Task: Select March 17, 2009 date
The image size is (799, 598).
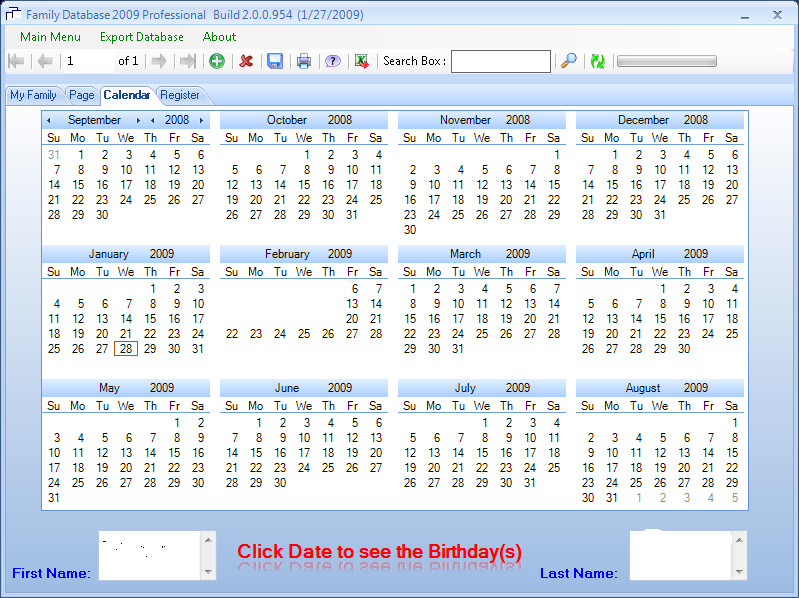Action: (458, 319)
